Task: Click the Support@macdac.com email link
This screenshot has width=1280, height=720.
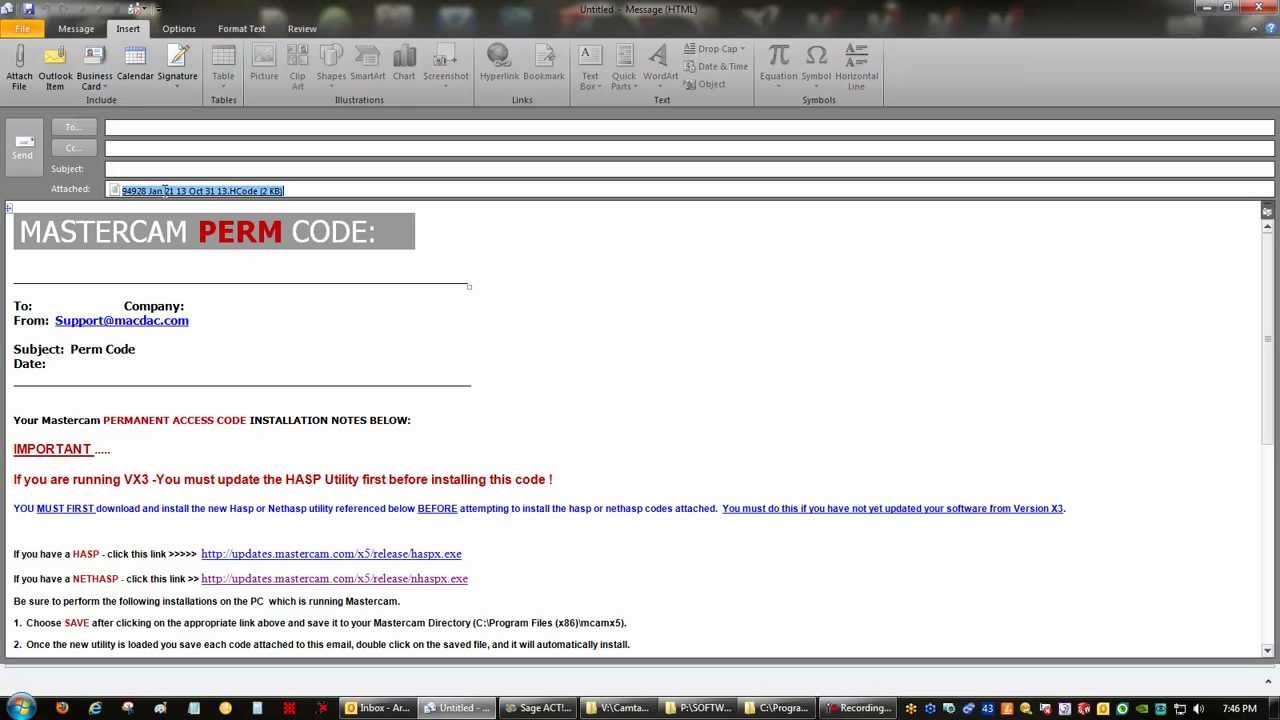Action: pyautogui.click(x=121, y=320)
